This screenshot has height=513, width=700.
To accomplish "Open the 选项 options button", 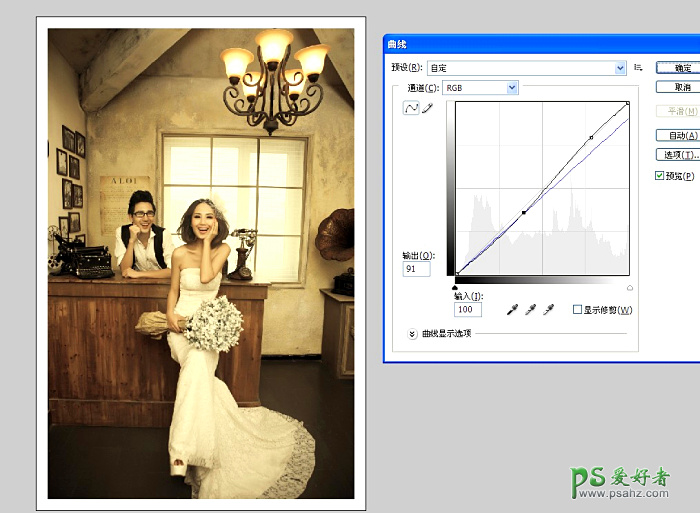I will pos(678,155).
